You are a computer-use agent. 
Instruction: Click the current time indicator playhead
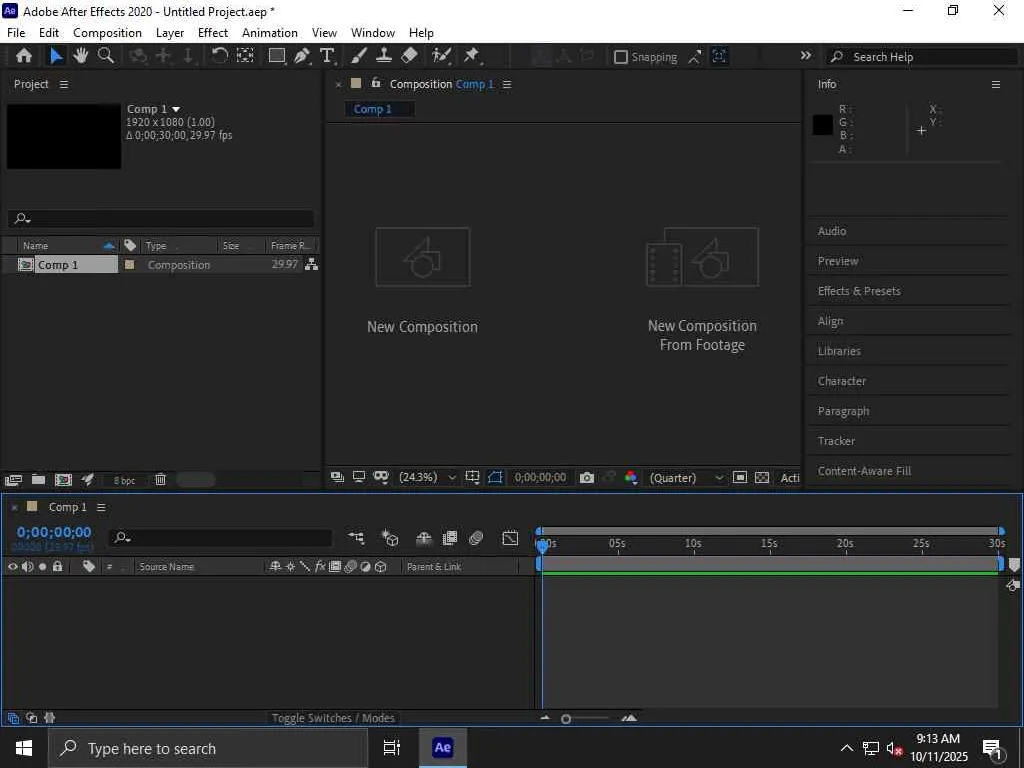(542, 545)
